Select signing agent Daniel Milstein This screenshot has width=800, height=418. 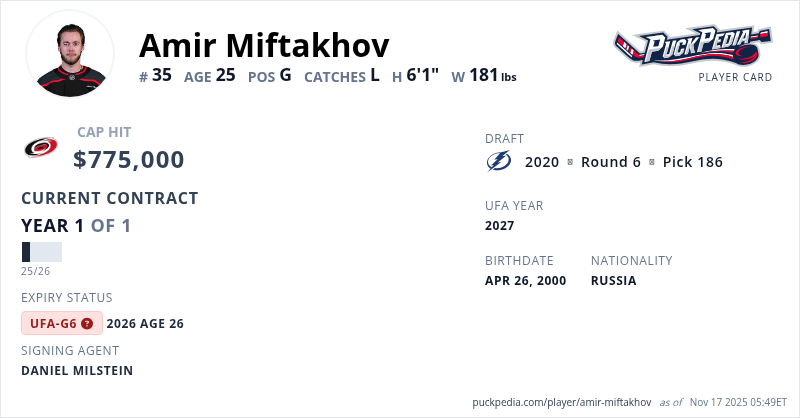77,370
